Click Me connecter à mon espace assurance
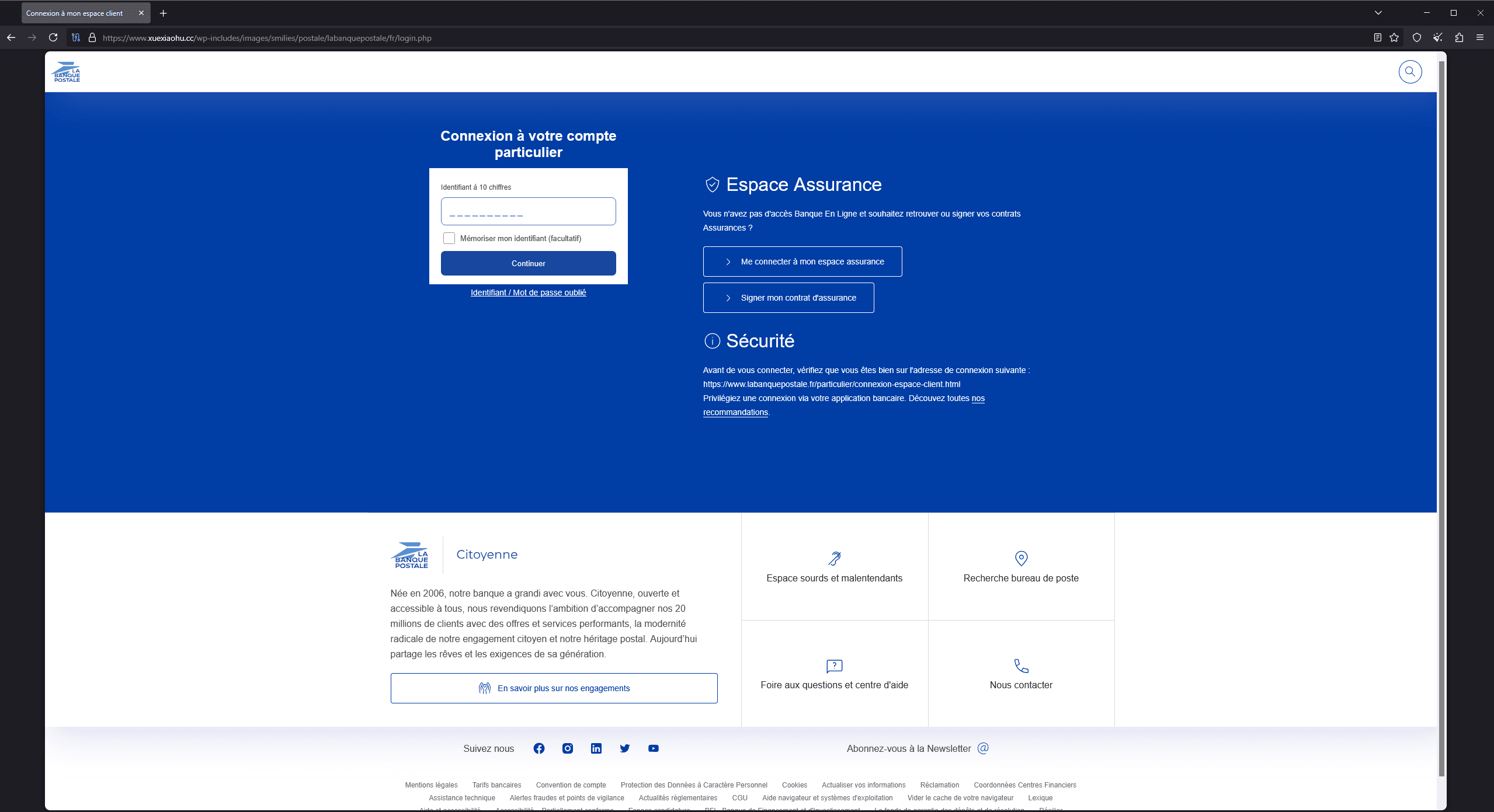 click(x=802, y=261)
